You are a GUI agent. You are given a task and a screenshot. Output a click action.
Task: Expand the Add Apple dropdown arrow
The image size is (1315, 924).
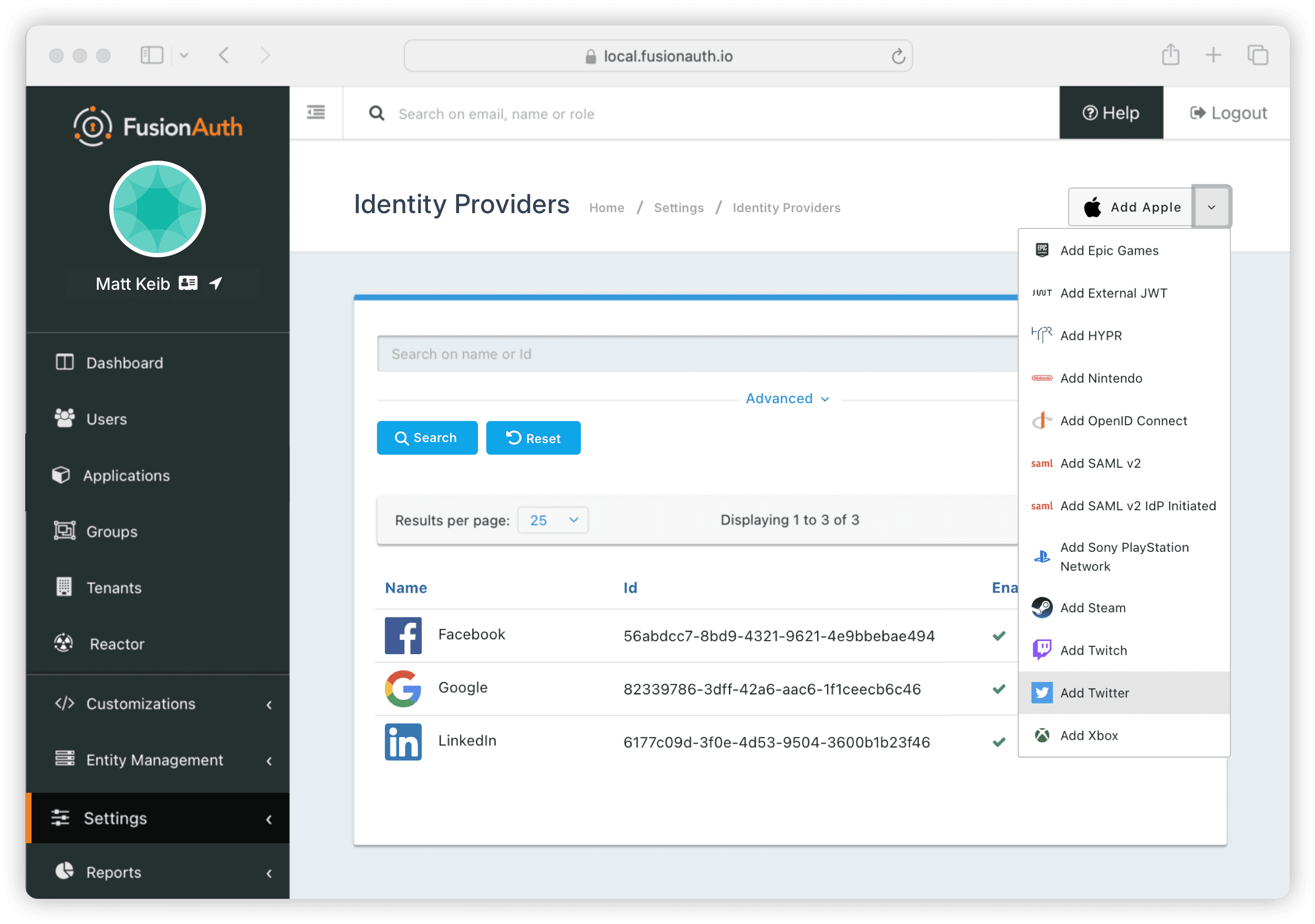1211,207
